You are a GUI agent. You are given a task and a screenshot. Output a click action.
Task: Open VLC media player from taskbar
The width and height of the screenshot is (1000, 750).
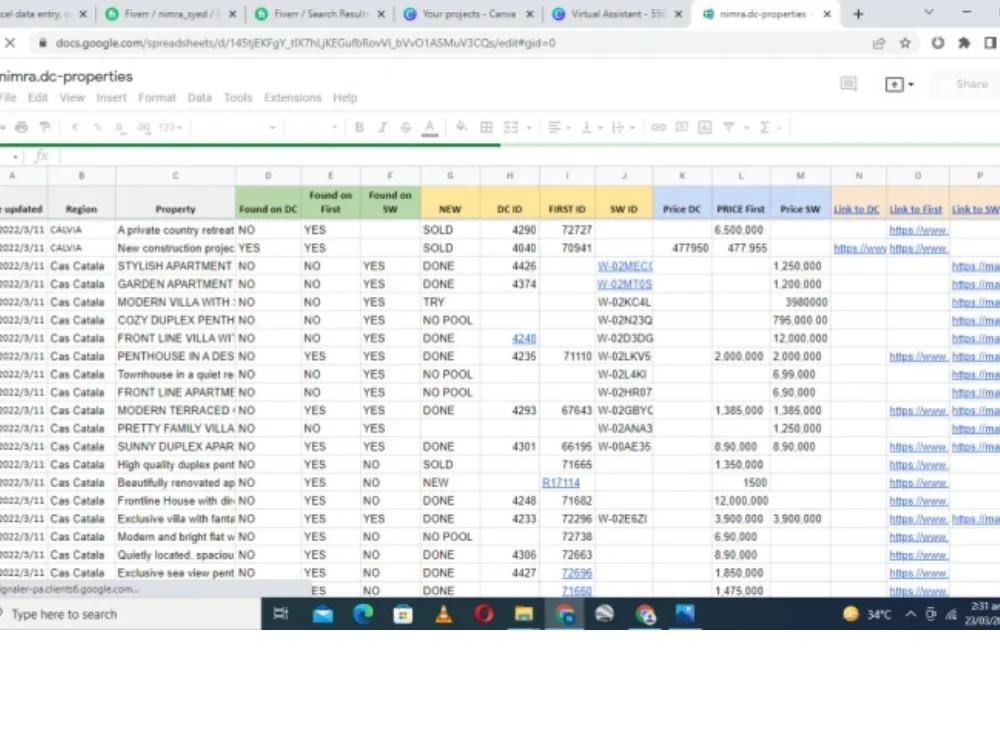(443, 614)
